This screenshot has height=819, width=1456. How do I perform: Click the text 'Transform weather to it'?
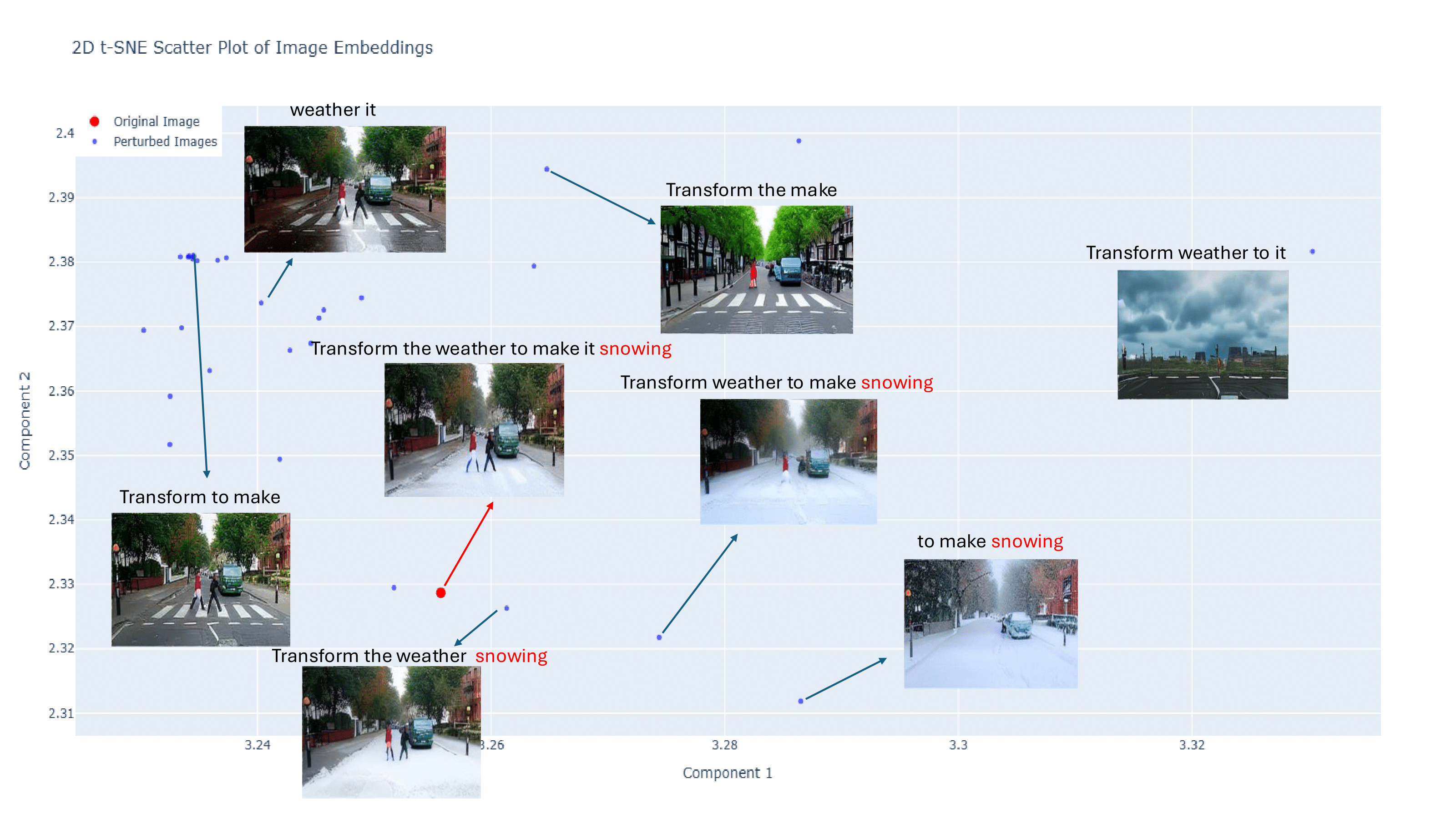tap(1185, 253)
